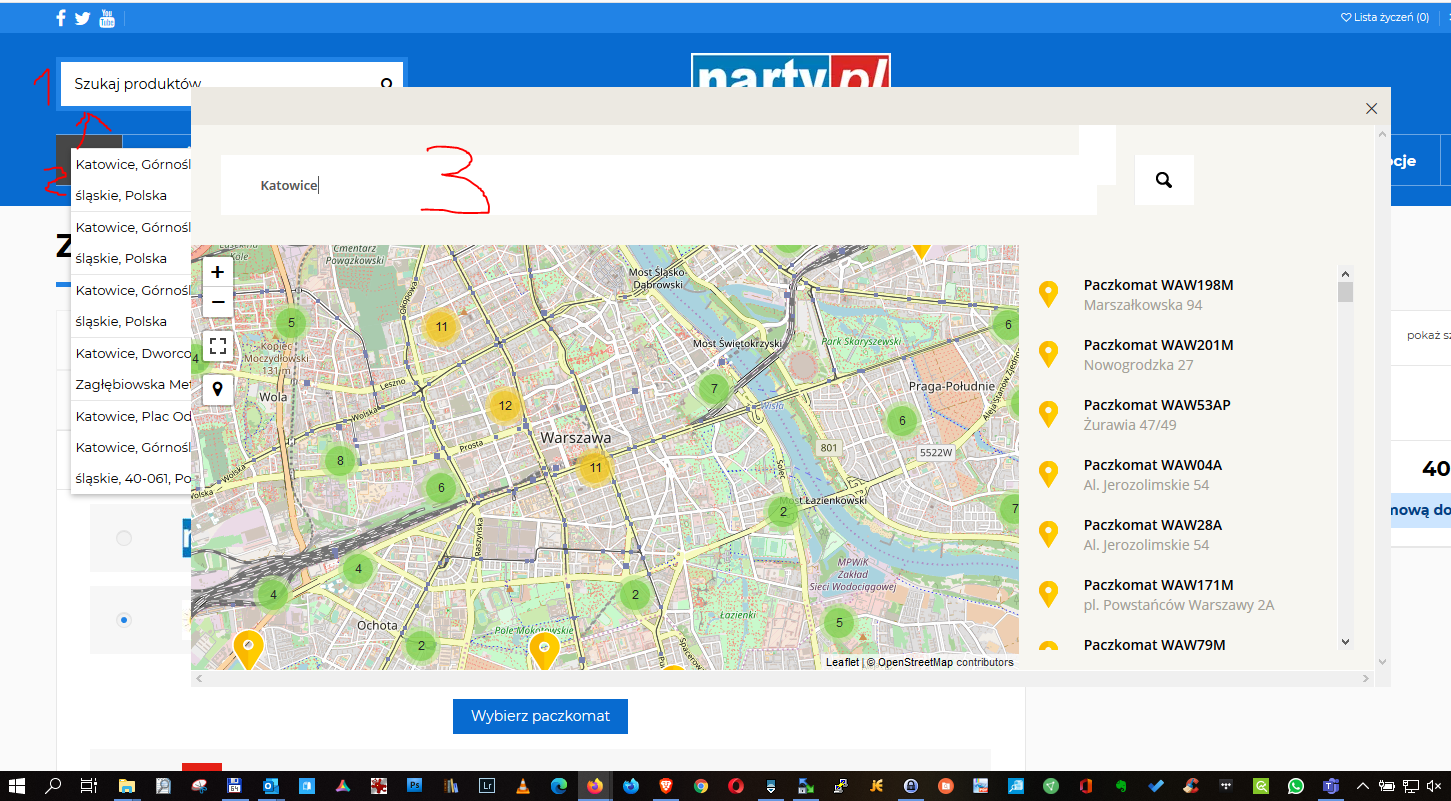Open Google Chrome from the taskbar
The width and height of the screenshot is (1451, 801).
tap(699, 786)
